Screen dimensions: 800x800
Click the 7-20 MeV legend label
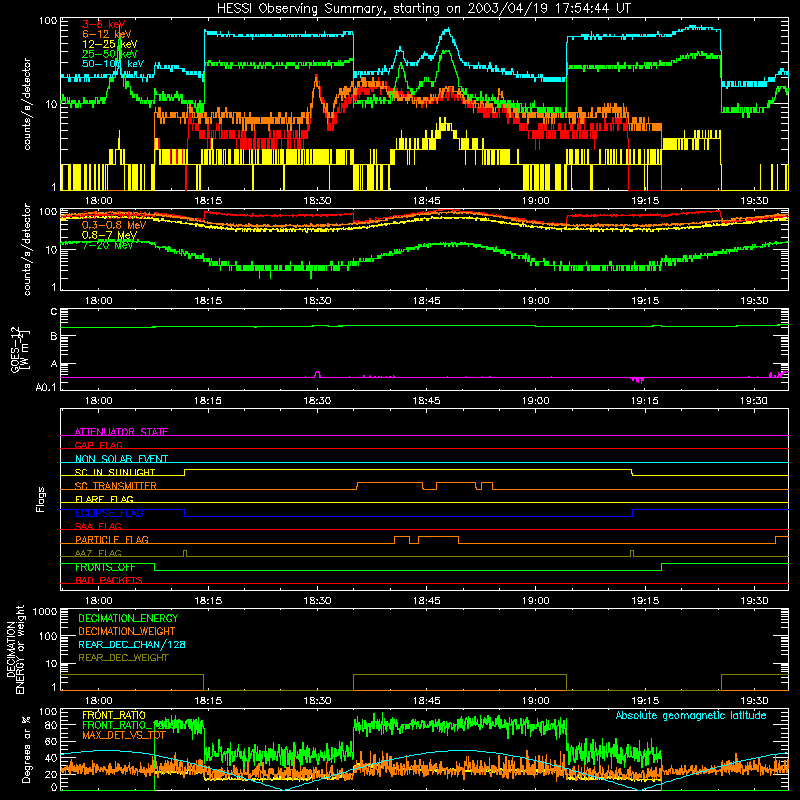pyautogui.click(x=107, y=245)
